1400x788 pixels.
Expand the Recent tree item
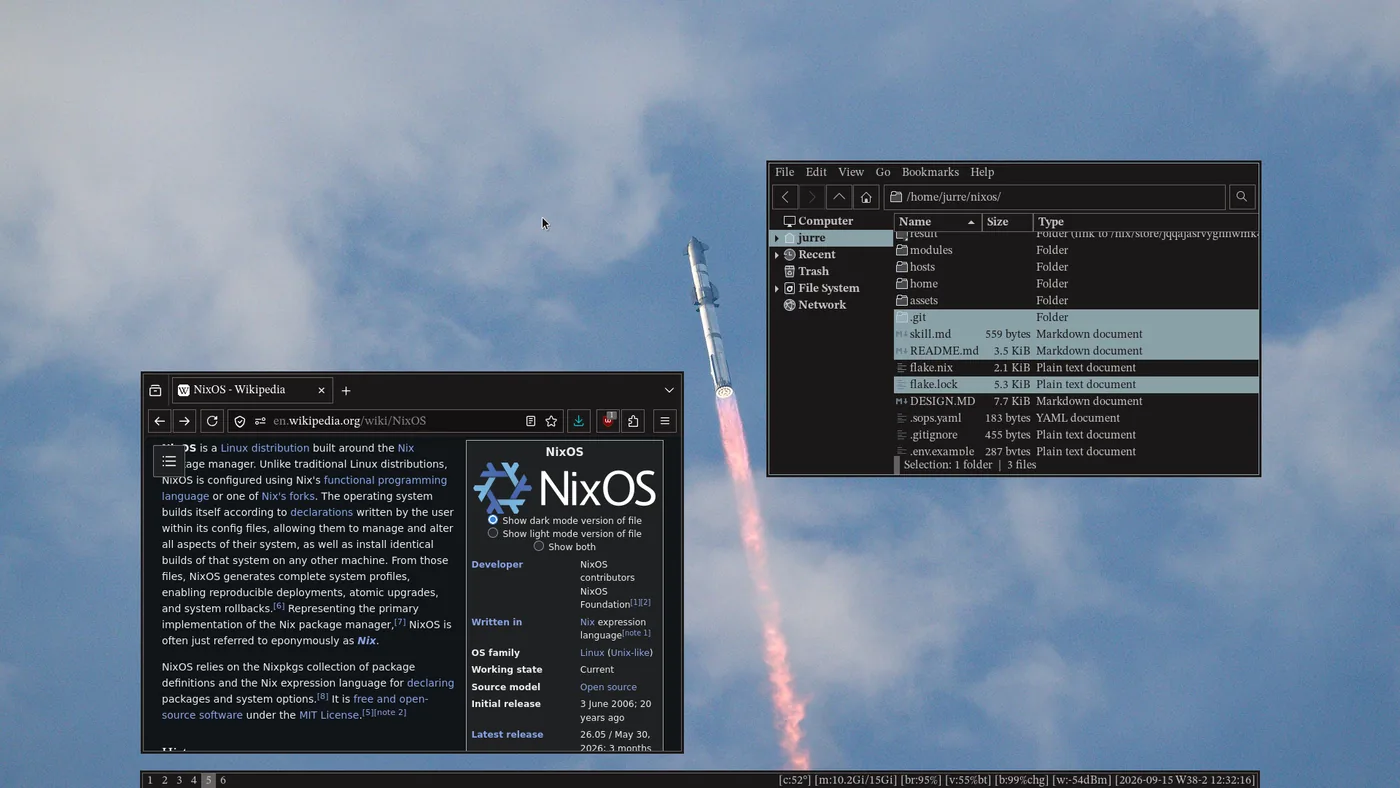click(x=777, y=255)
